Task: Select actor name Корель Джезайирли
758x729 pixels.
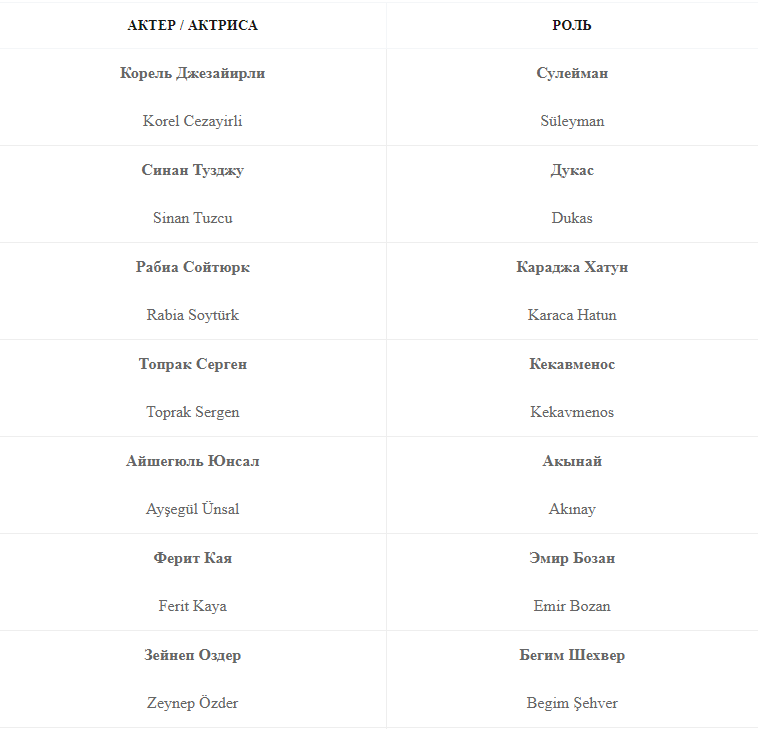Action: pos(192,73)
